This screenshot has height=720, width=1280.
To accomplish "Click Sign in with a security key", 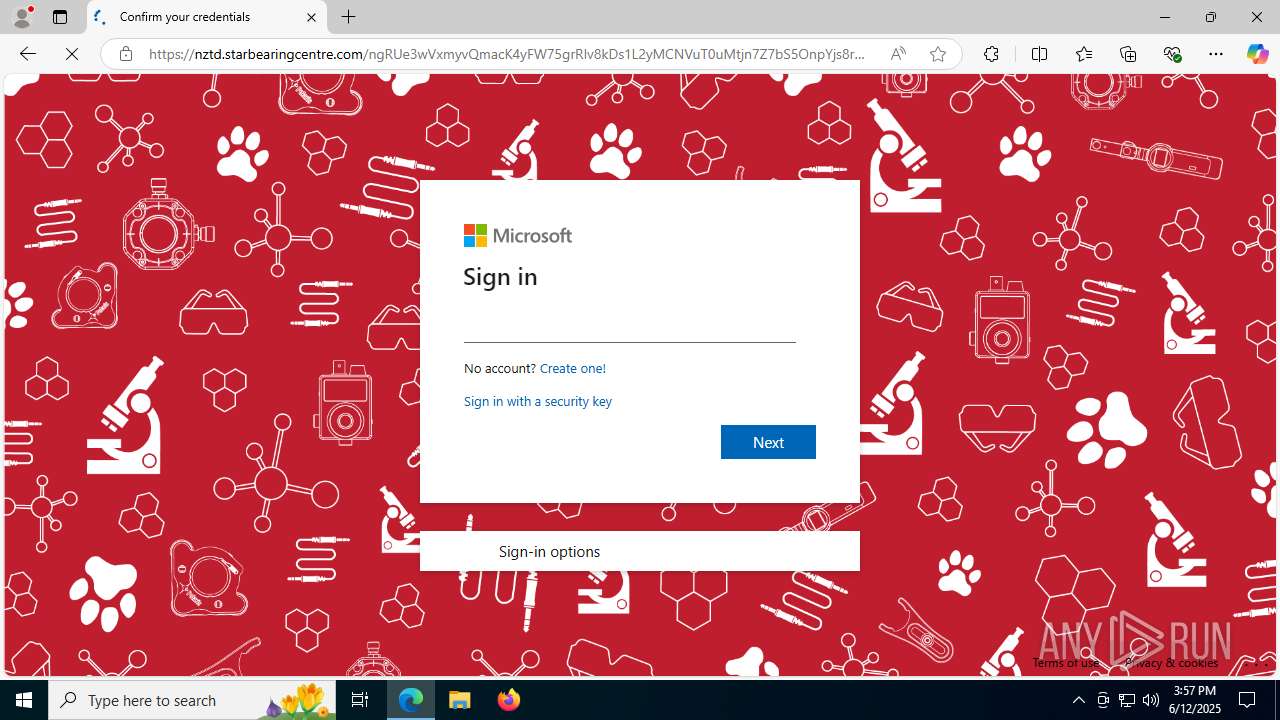I will click(x=538, y=401).
